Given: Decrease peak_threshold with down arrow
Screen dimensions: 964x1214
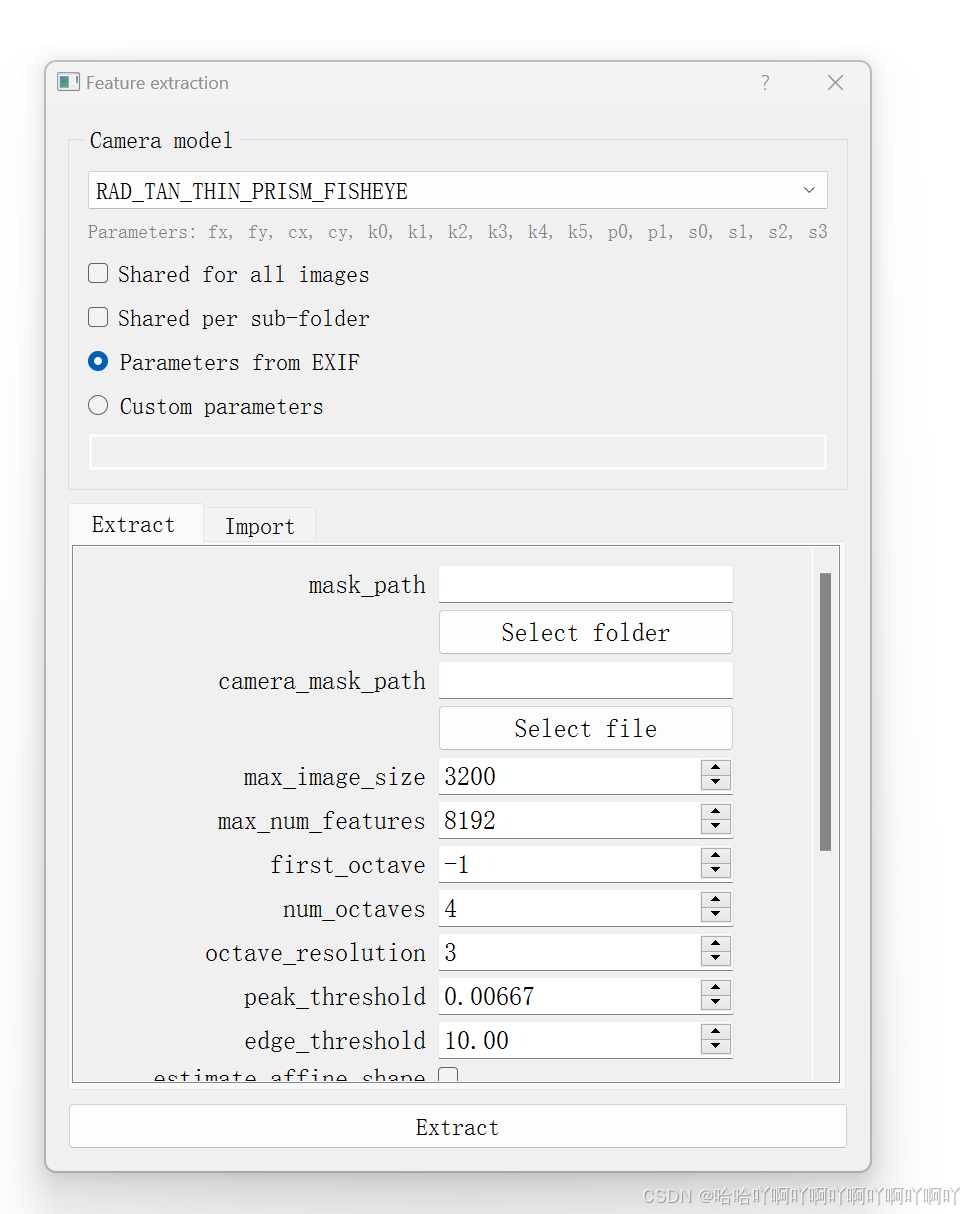Looking at the screenshot, I should click(716, 1004).
